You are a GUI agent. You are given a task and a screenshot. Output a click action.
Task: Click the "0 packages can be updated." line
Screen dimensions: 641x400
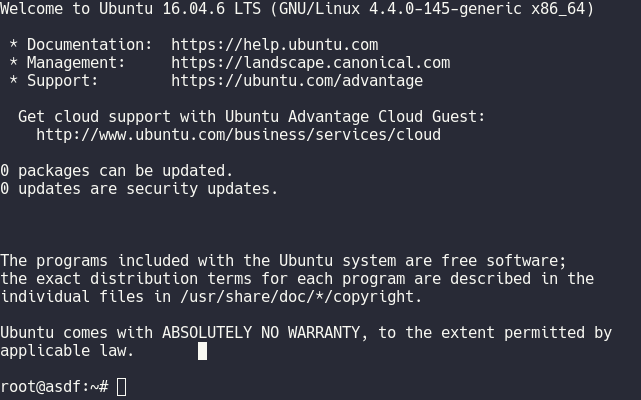click(116, 171)
